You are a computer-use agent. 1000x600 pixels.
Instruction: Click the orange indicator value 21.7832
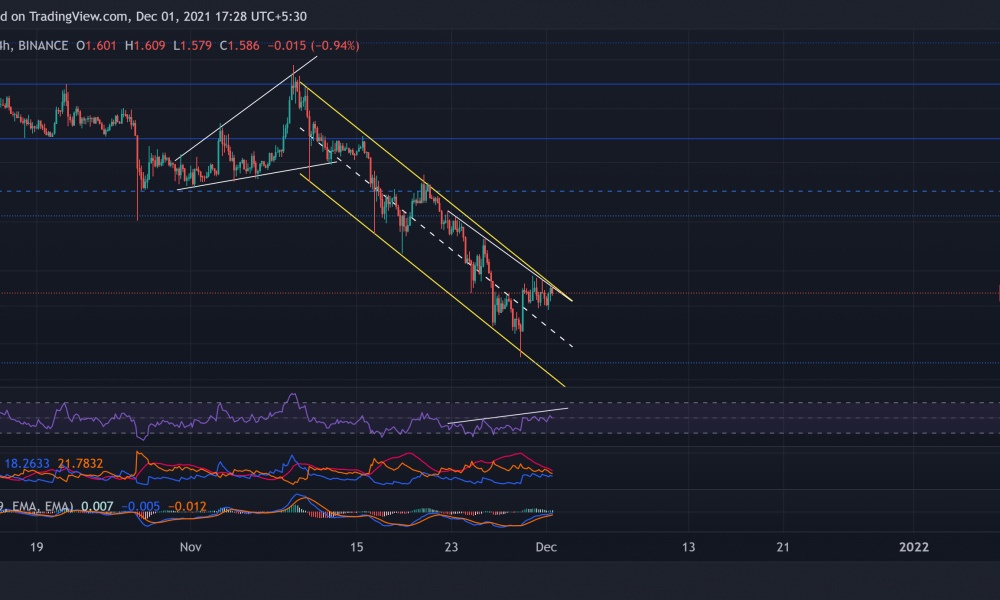point(80,464)
